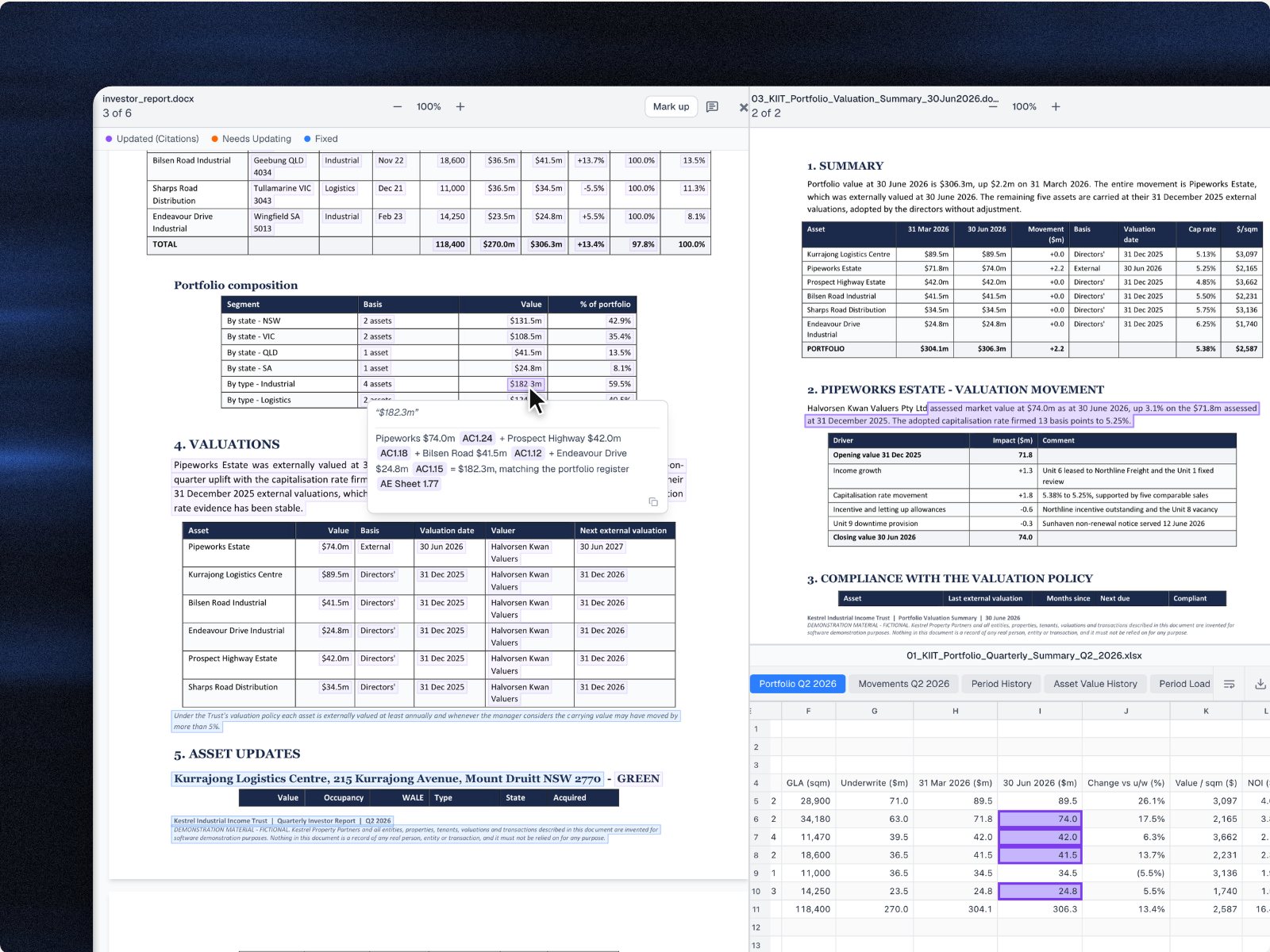Viewport: 1270px width, 952px height.
Task: Select spreadsheet column header I
Action: click(1040, 711)
